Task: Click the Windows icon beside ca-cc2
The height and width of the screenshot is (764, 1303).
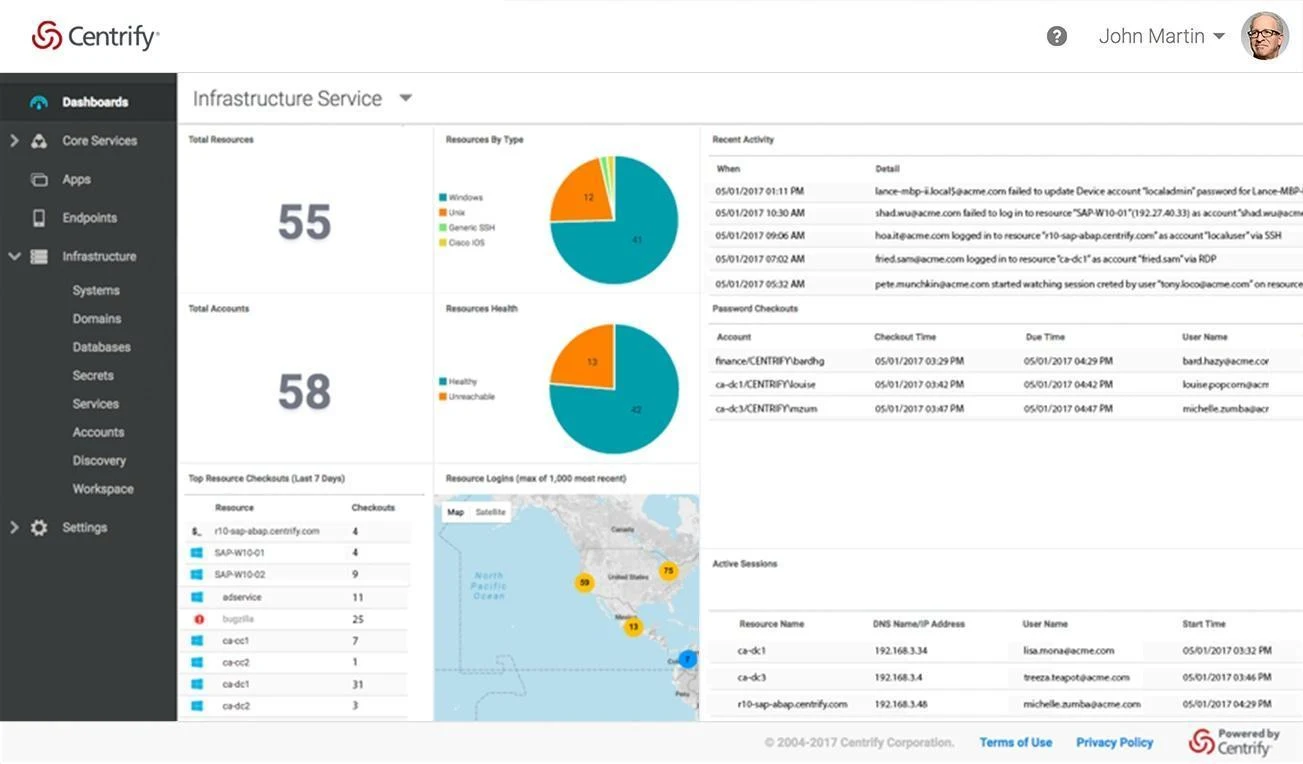Action: tap(197, 662)
